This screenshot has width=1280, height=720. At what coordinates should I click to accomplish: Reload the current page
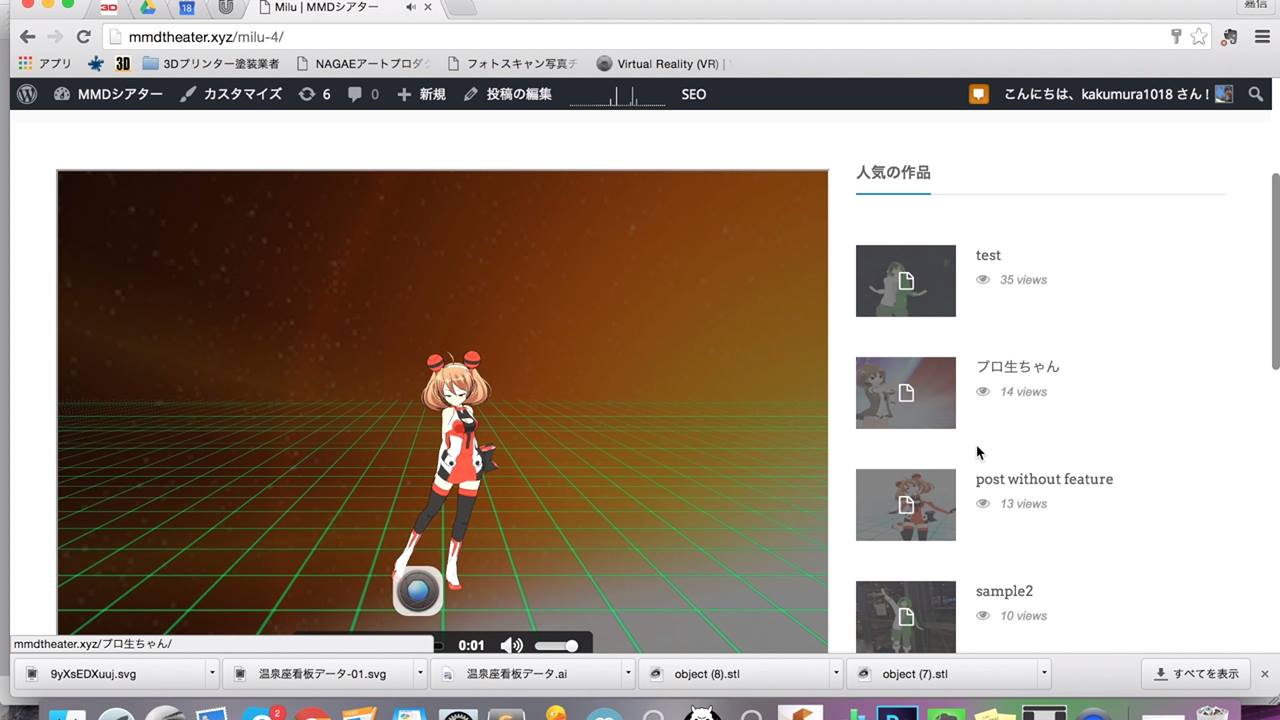click(84, 37)
